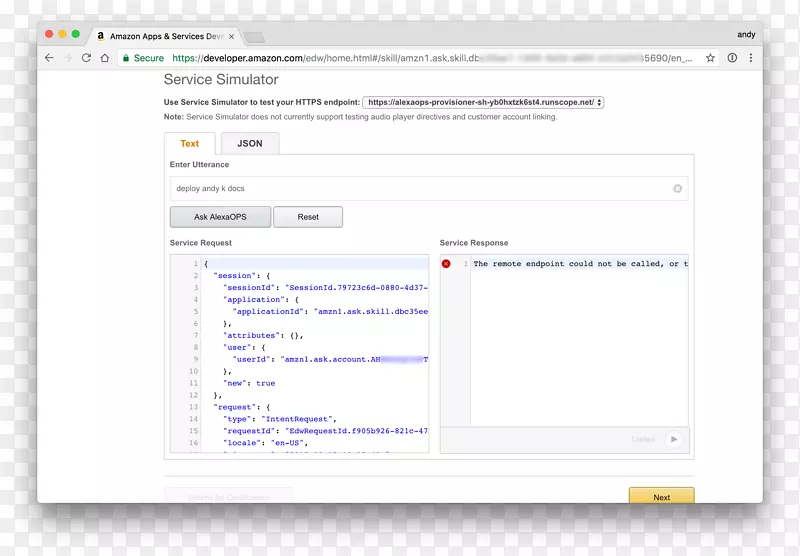Reload the page with refresh icon
800x556 pixels.
(x=87, y=58)
